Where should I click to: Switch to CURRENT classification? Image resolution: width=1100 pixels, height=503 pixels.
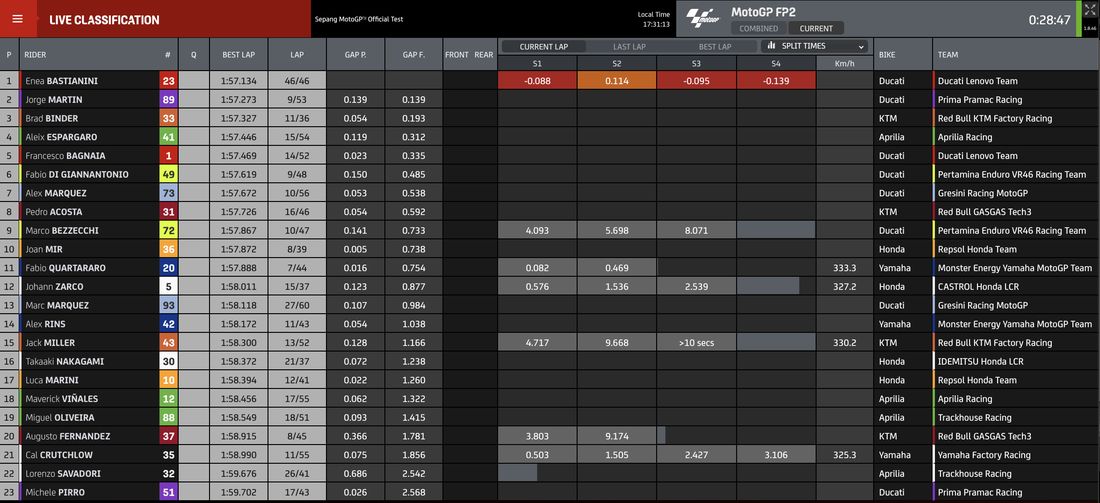coord(816,29)
